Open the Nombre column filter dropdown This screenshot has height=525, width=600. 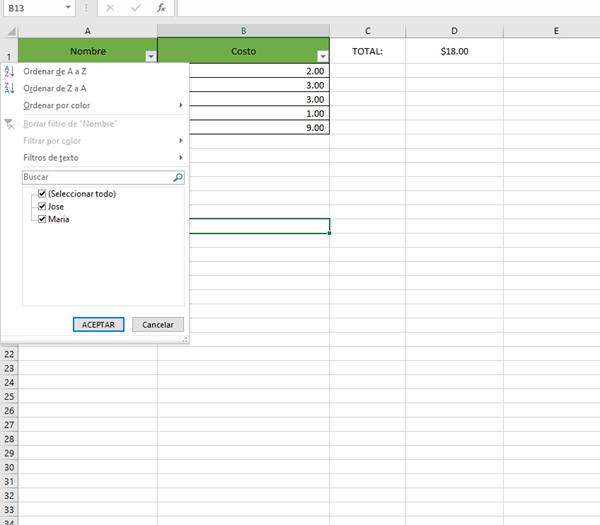(x=151, y=57)
